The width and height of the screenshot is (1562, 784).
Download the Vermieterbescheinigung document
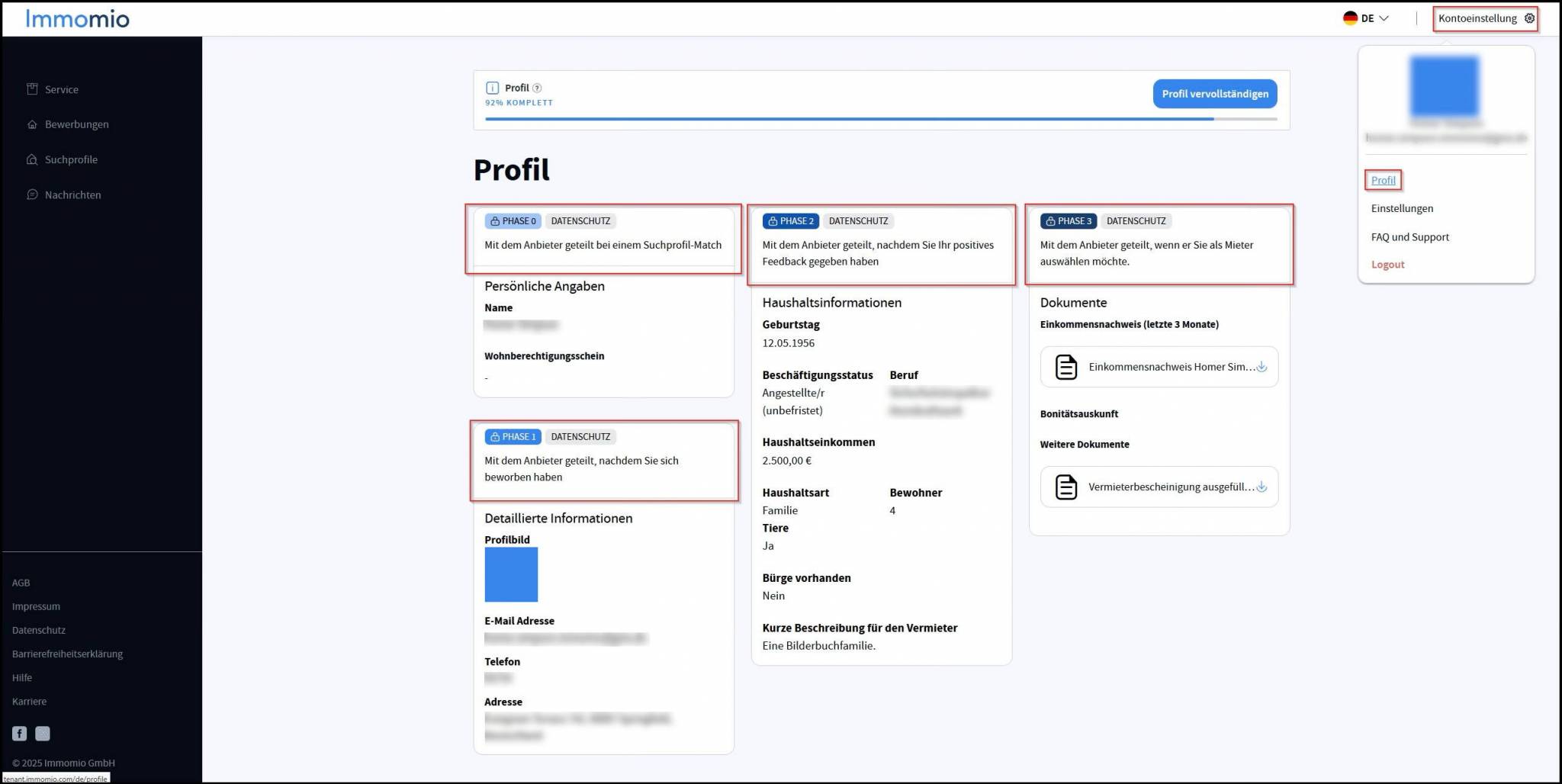[x=1261, y=487]
